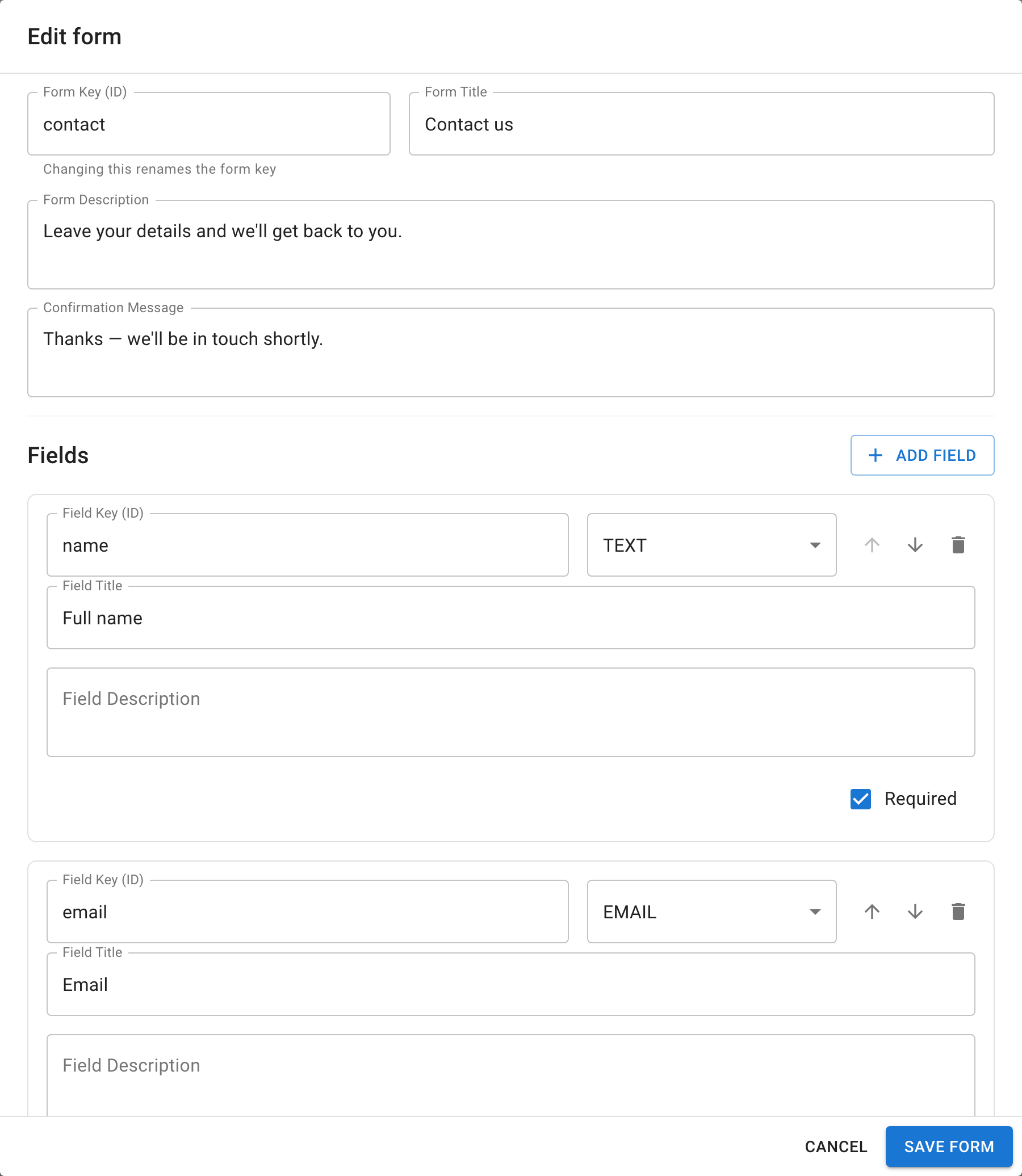The width and height of the screenshot is (1022, 1176).
Task: Click Save Form button
Action: [x=949, y=1146]
